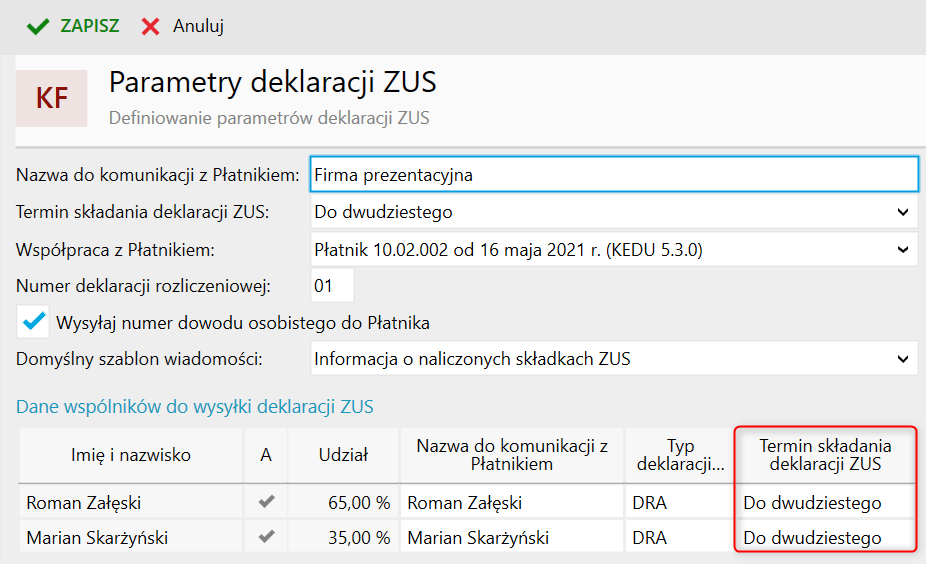The width and height of the screenshot is (926, 564).
Task: Toggle the A checkmark for Roman Załęski
Action: point(266,503)
